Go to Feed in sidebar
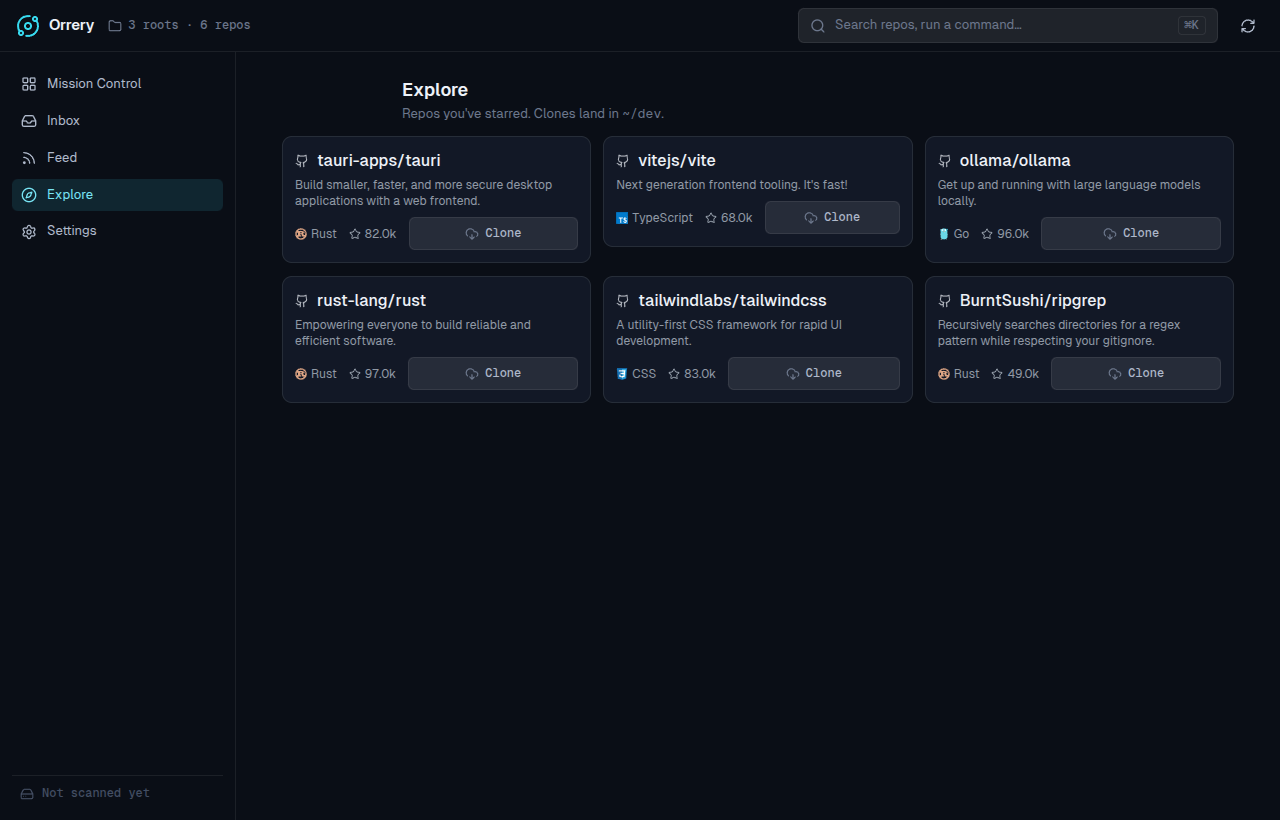Viewport: 1280px width, 820px height. 117,158
